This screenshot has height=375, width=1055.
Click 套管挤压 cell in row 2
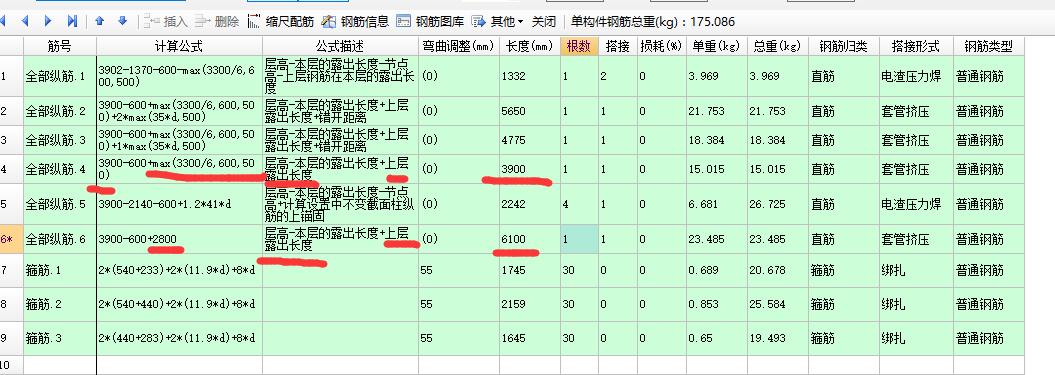click(915, 111)
